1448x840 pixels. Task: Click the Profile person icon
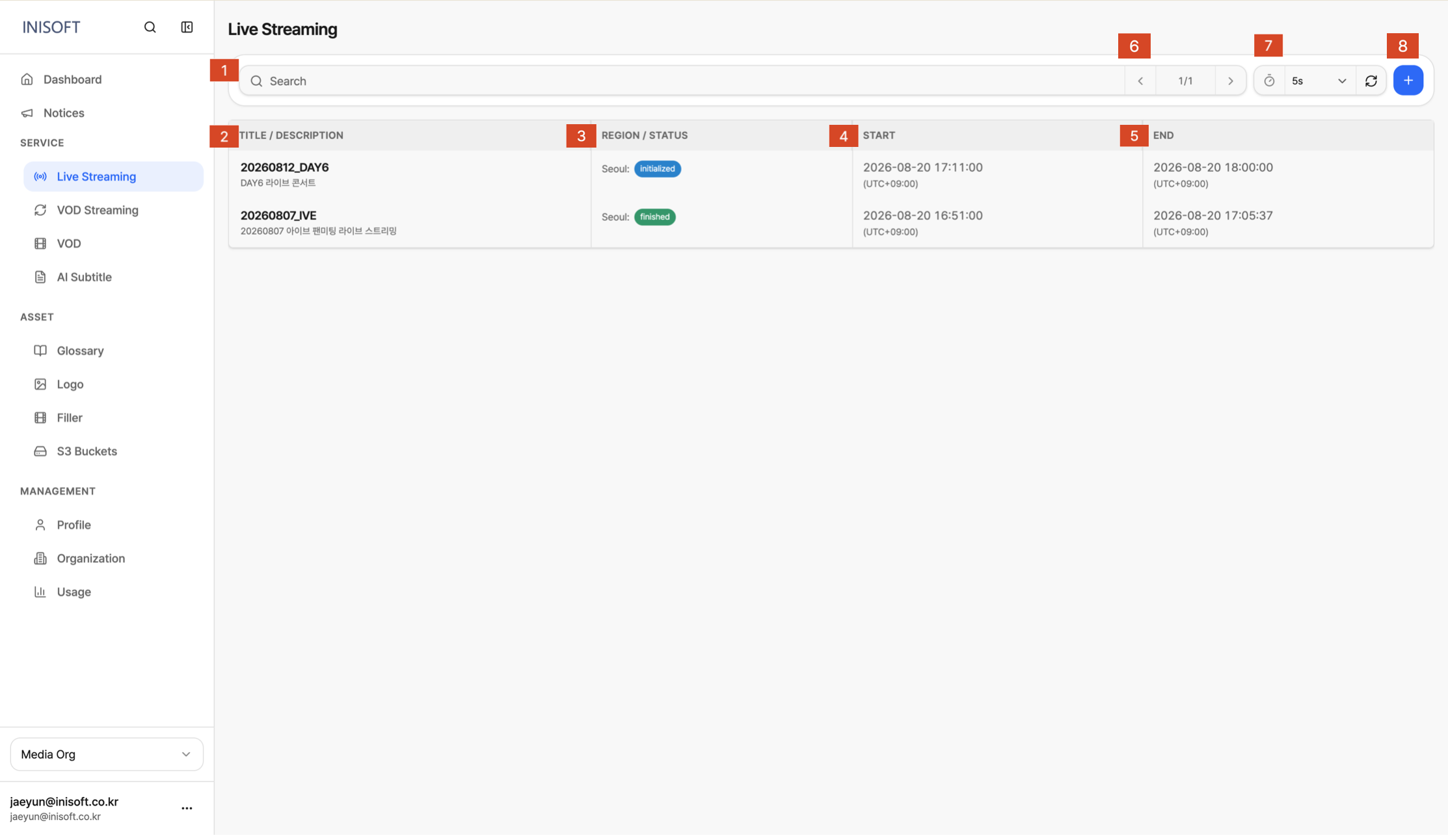(40, 525)
